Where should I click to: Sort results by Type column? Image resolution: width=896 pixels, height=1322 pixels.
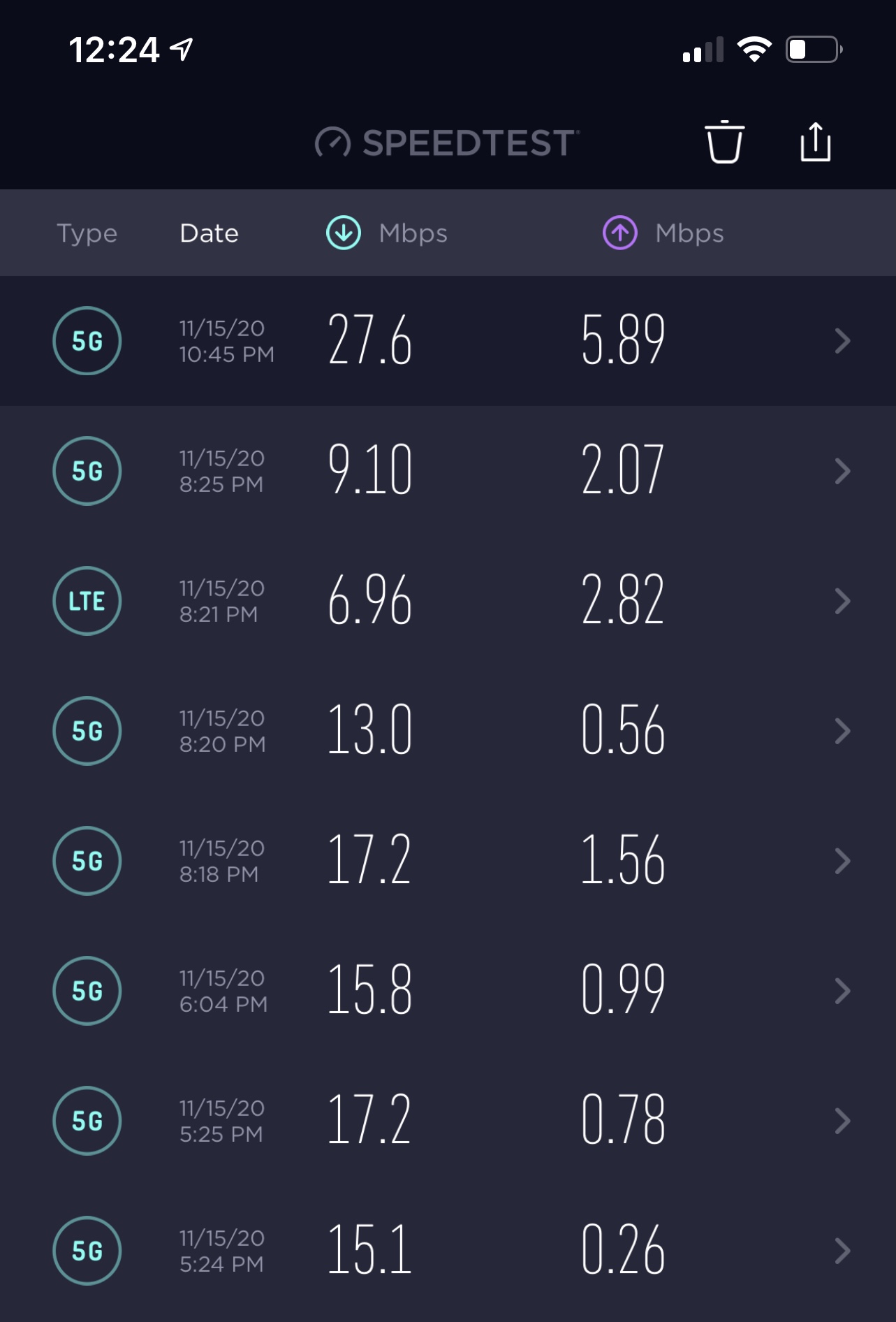(x=87, y=233)
